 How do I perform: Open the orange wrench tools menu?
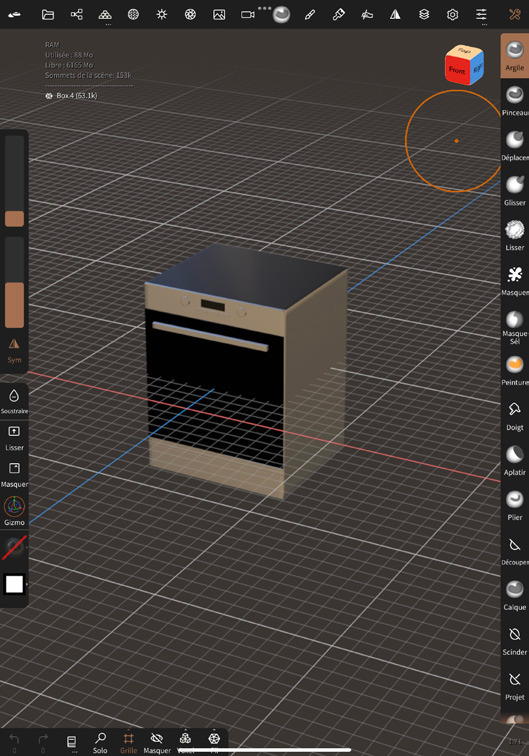515,14
